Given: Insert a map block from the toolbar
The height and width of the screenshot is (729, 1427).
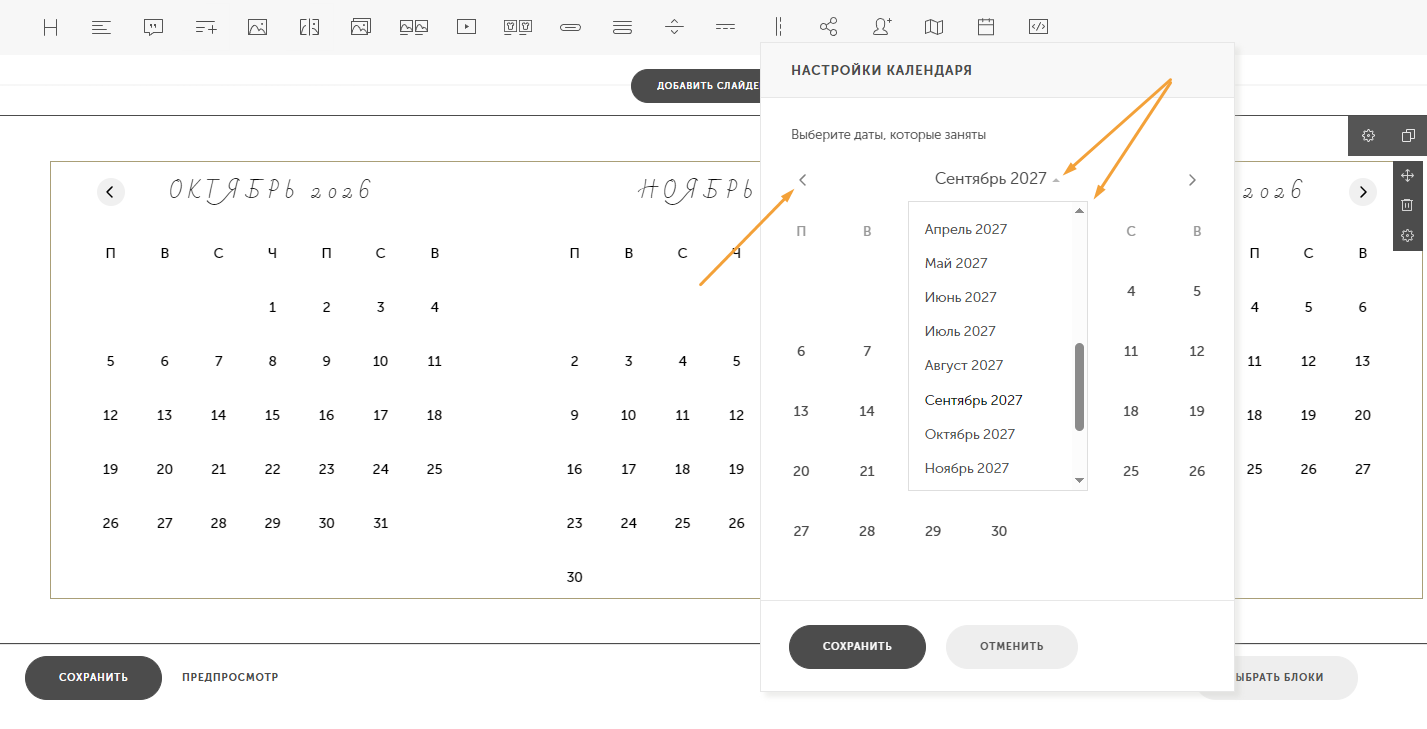Looking at the screenshot, I should pyautogui.click(x=934, y=27).
